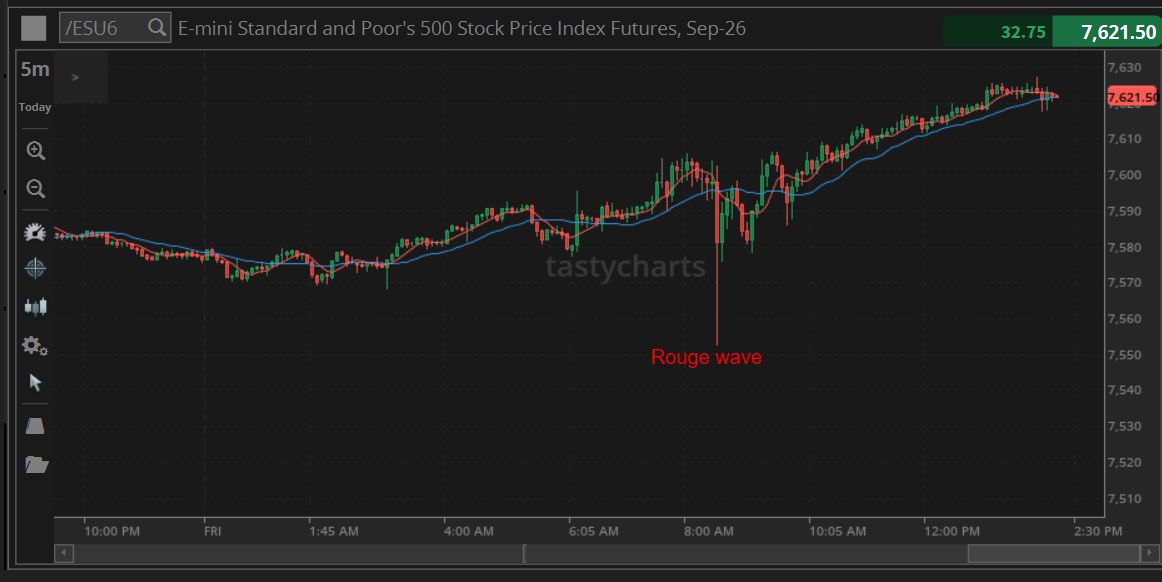Open the indicators gauge icon
1162x582 pixels.
click(35, 232)
